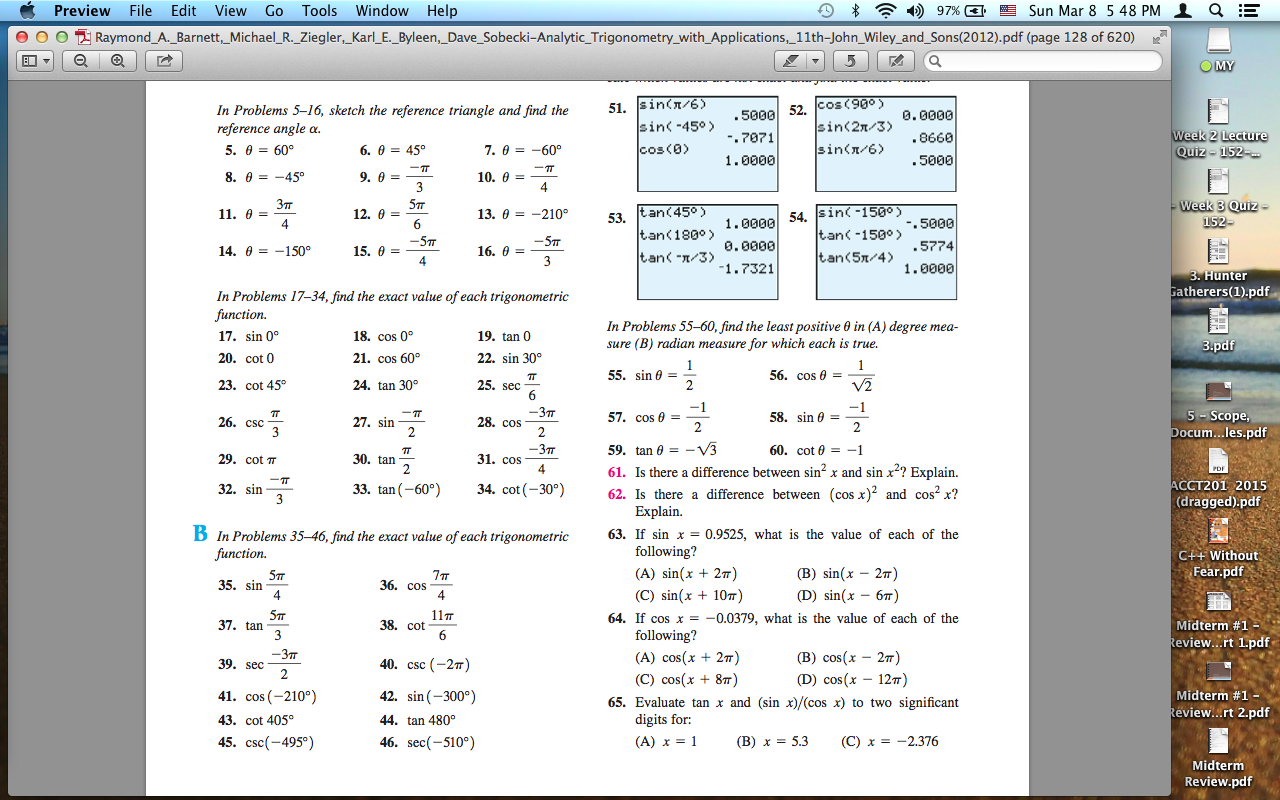Click the sidebar view button
The image size is (1280, 800).
coord(28,61)
